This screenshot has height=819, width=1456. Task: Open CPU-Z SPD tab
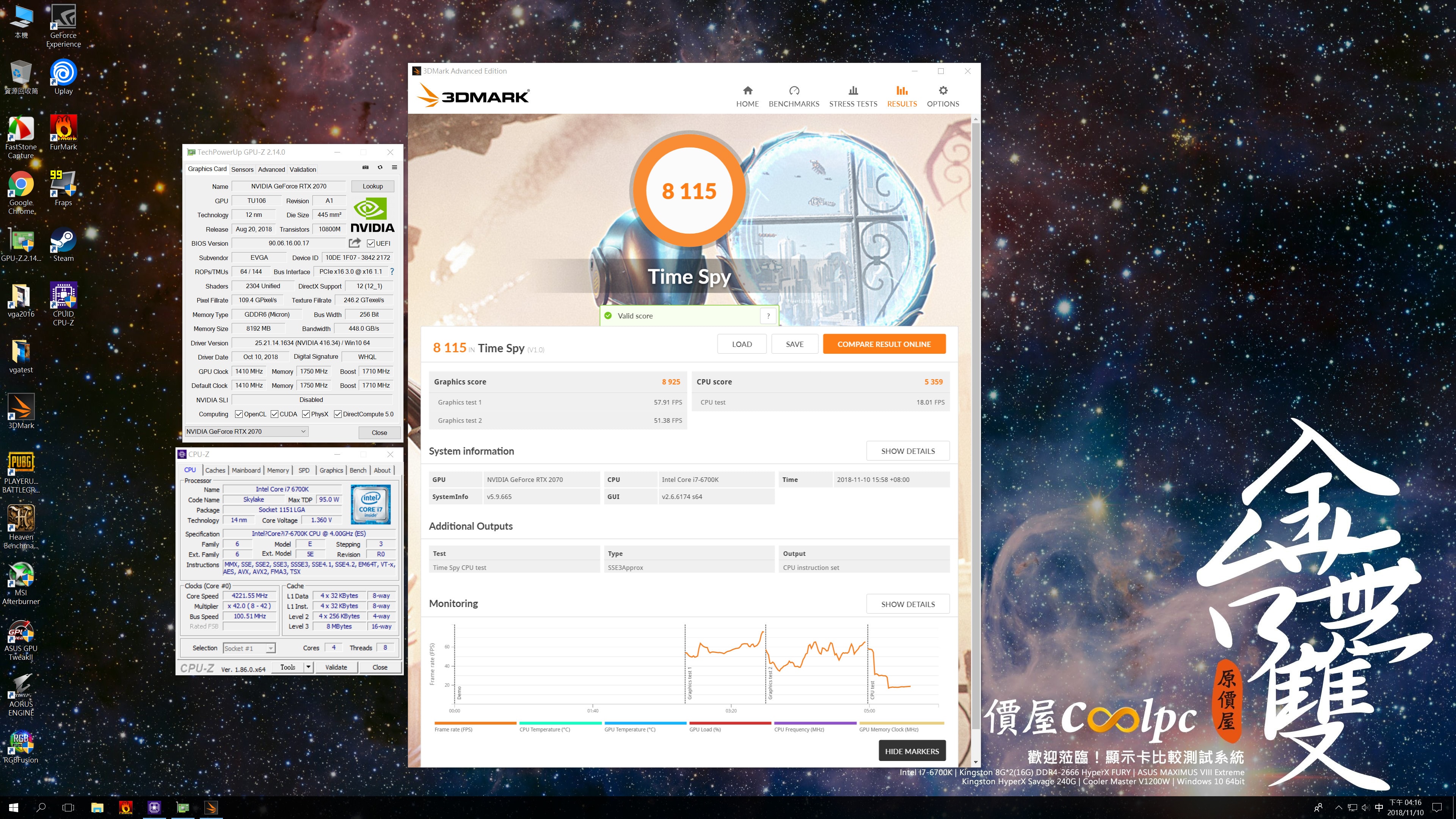pyautogui.click(x=304, y=470)
